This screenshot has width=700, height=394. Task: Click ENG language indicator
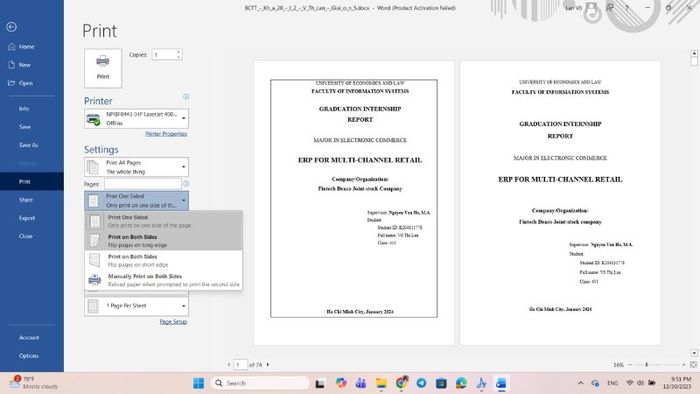click(x=612, y=383)
